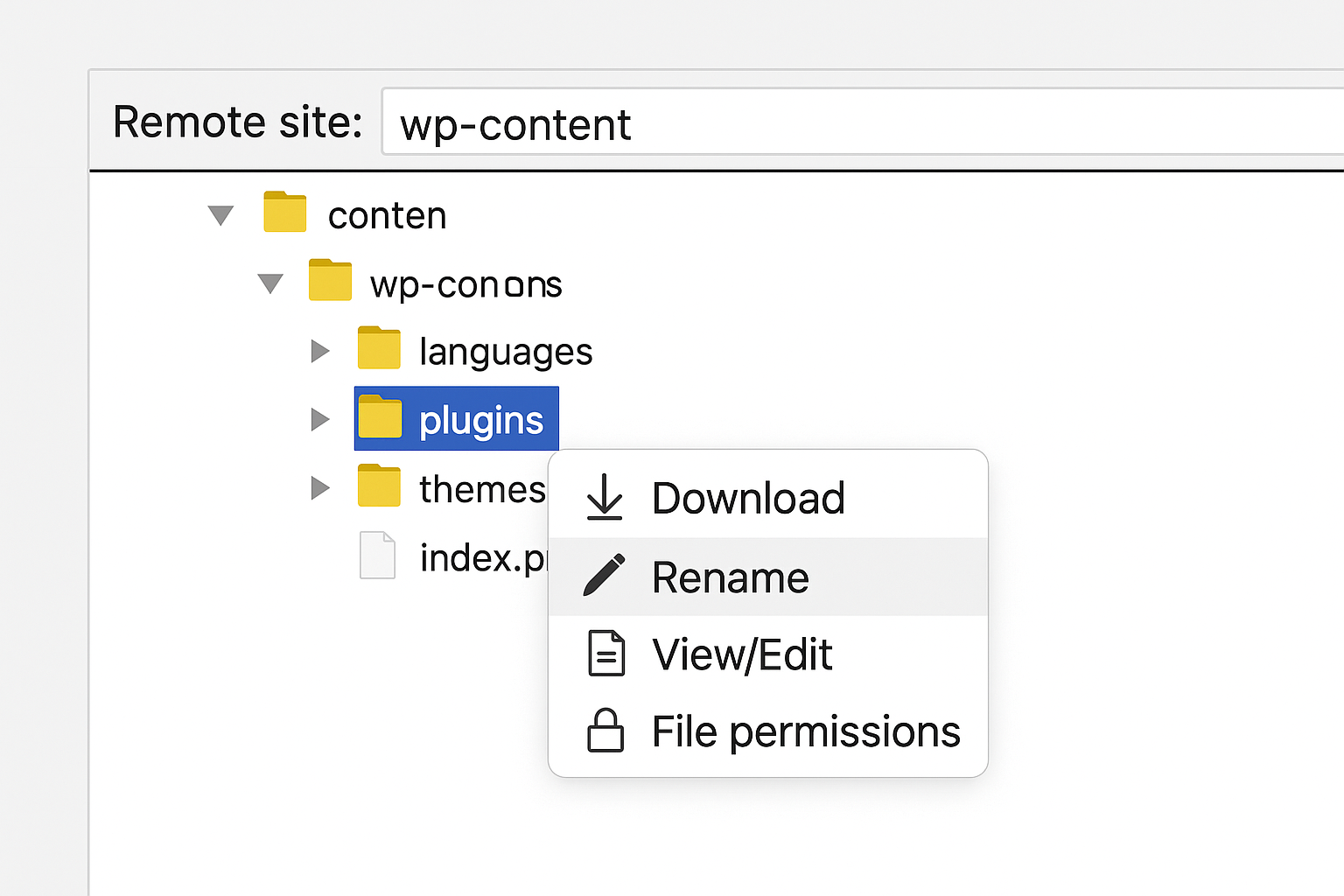The height and width of the screenshot is (896, 1344).
Task: Expand the themes folder
Action: [320, 487]
